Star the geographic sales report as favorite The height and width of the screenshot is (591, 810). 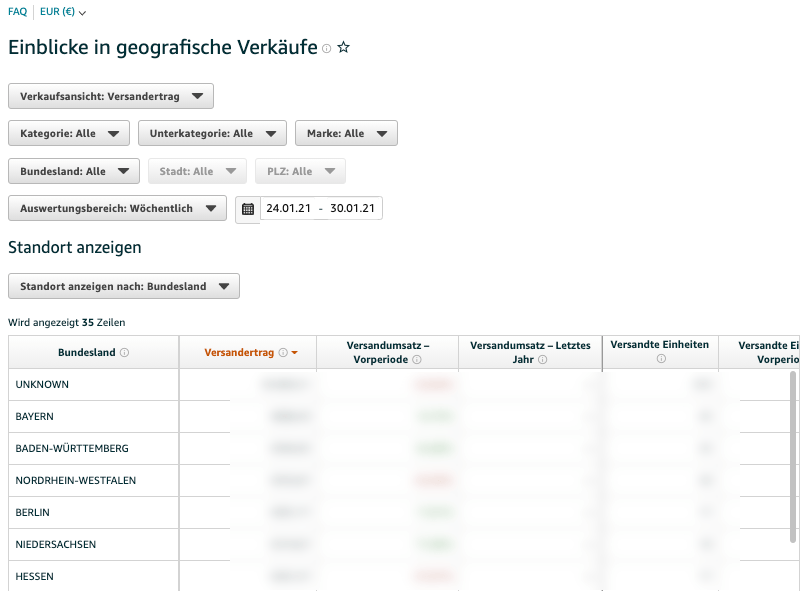point(344,47)
